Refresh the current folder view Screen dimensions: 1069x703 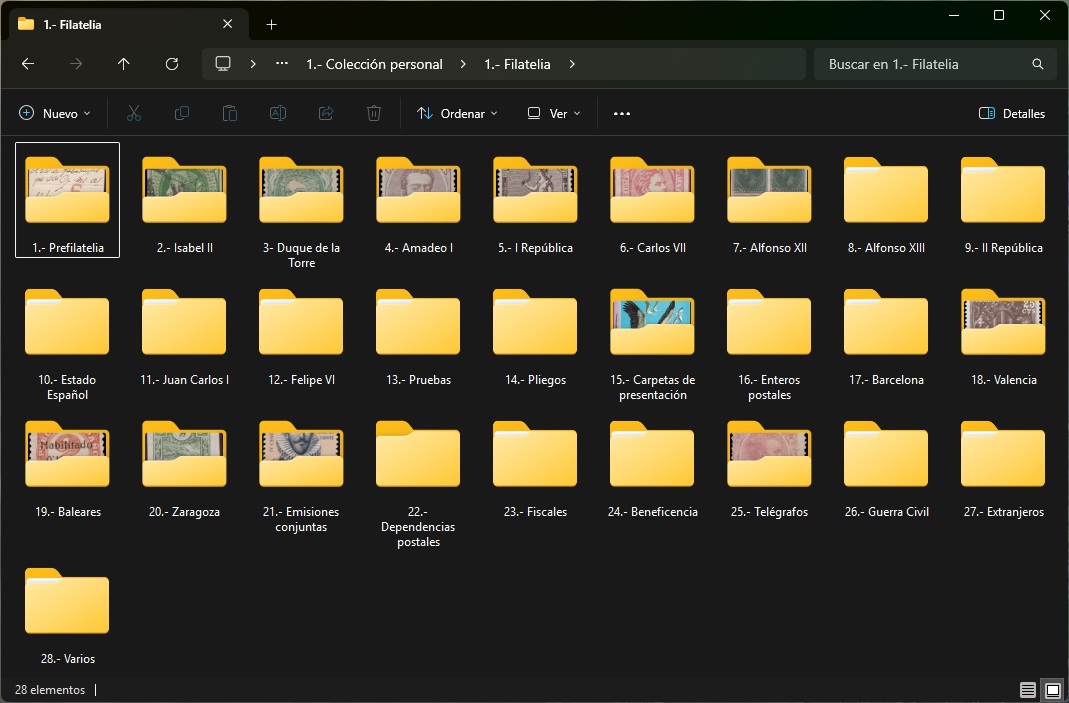click(x=172, y=64)
